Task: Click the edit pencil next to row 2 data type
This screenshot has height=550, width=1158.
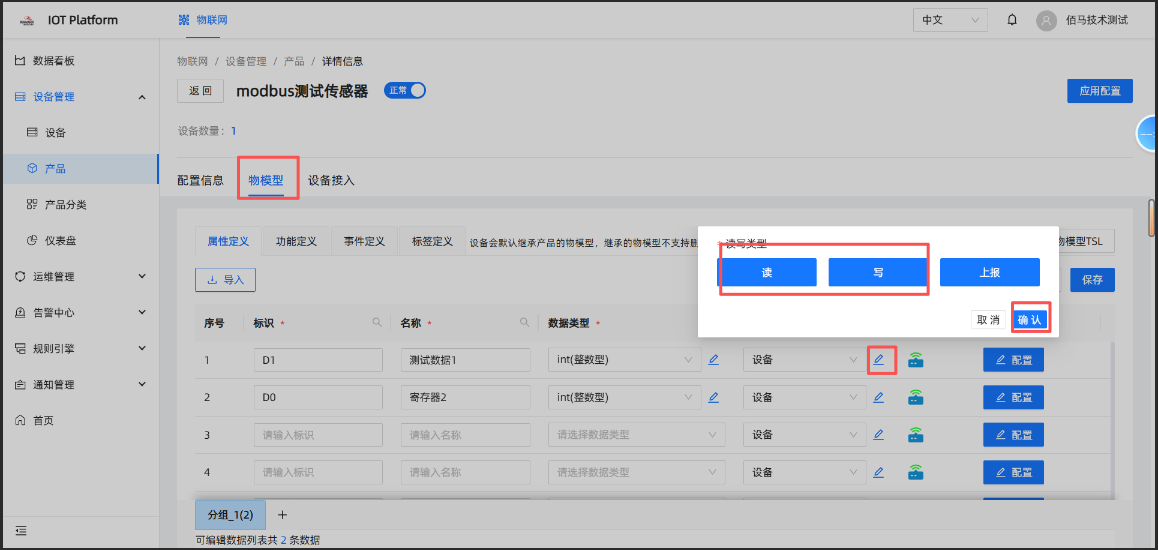Action: coord(713,397)
